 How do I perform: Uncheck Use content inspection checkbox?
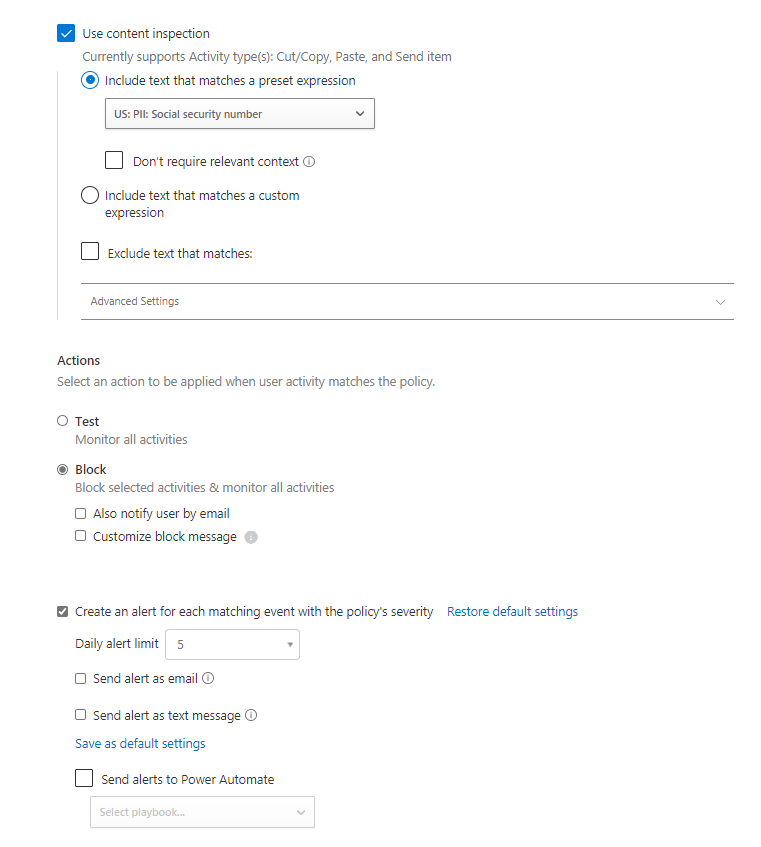66,33
